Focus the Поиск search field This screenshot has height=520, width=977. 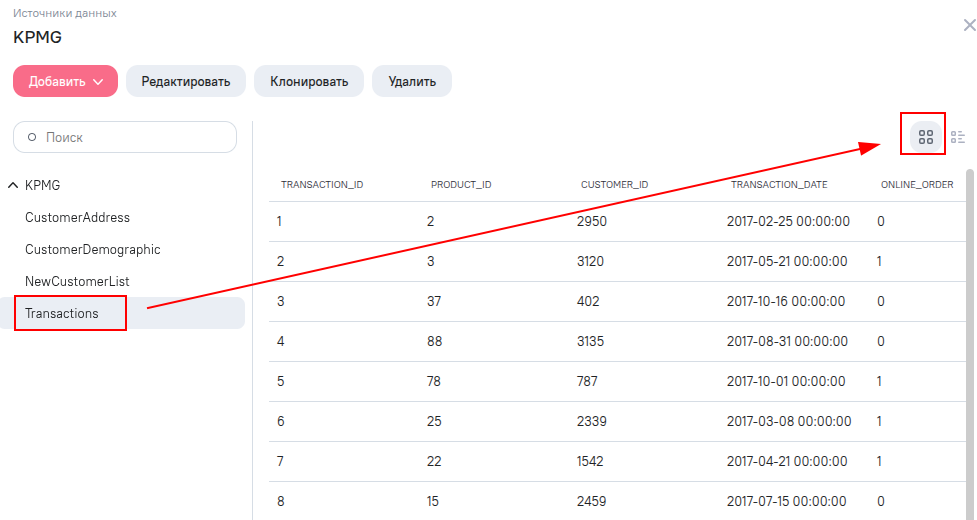[125, 137]
